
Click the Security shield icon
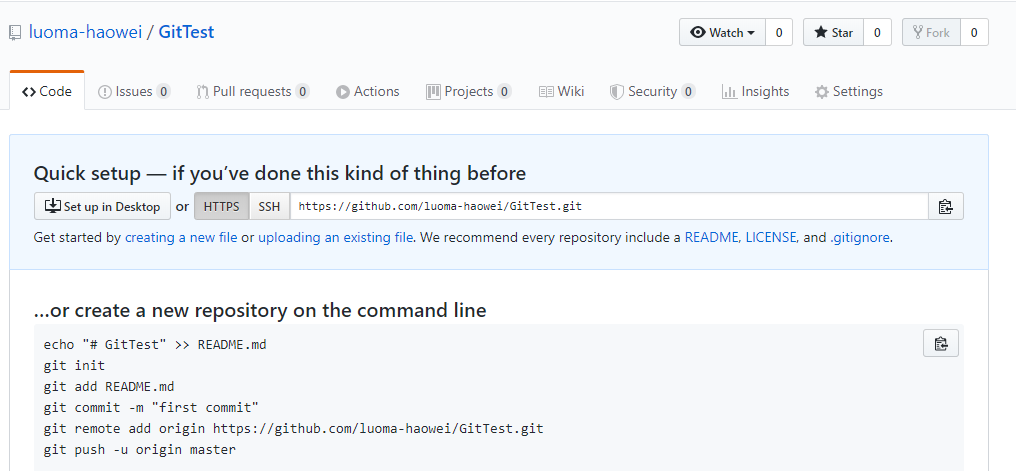[x=616, y=92]
